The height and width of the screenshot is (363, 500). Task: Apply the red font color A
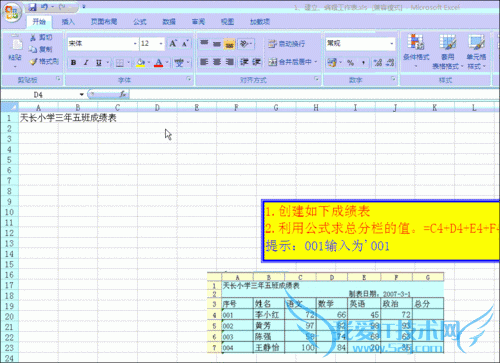coord(159,62)
